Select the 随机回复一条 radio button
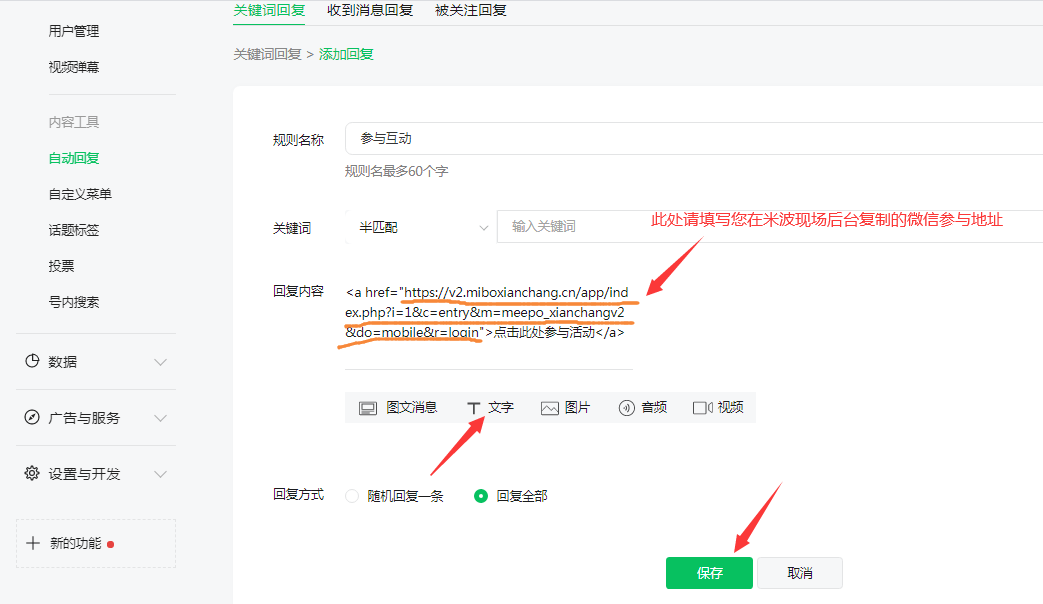Screen dimensions: 1043x604 click(x=352, y=496)
